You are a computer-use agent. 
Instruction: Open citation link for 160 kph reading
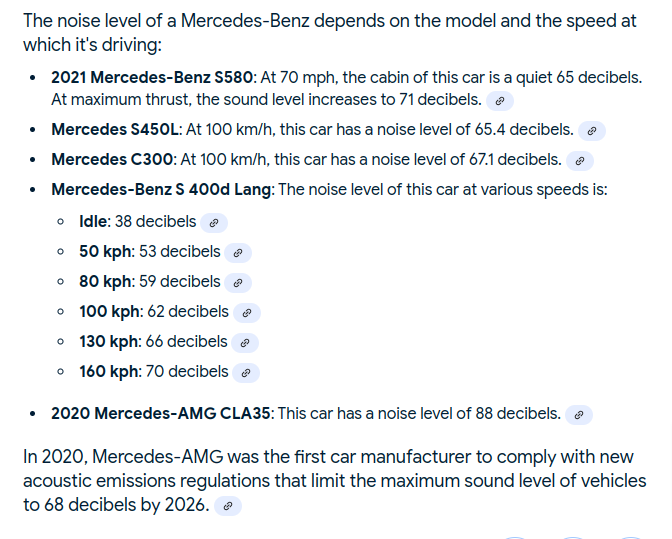click(246, 373)
